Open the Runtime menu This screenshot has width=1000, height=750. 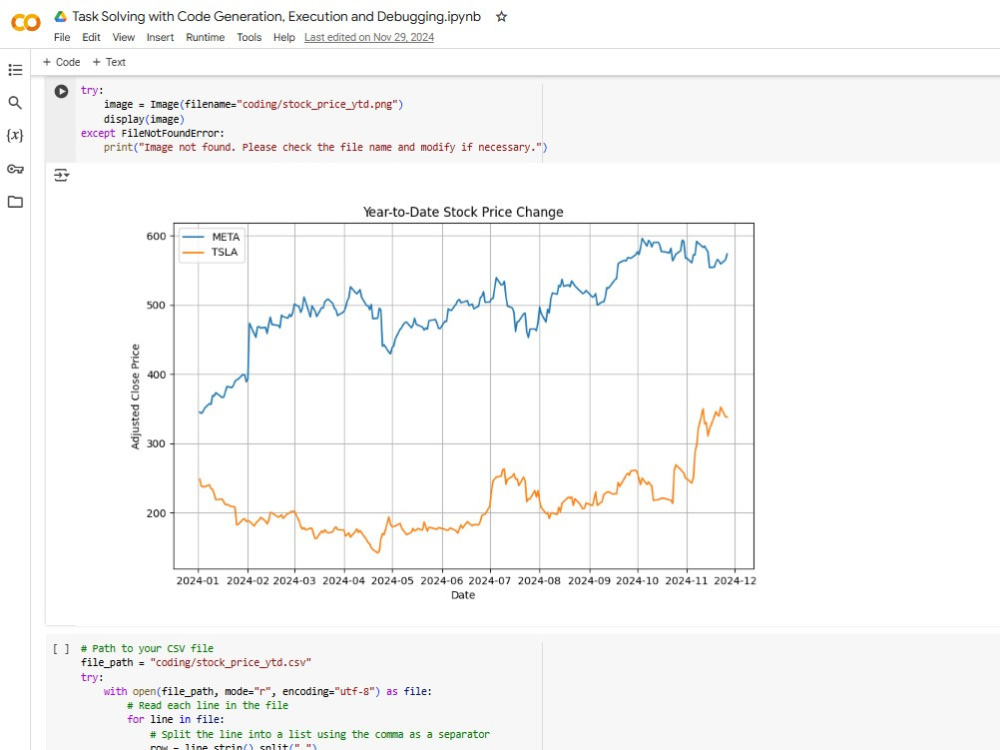point(205,37)
